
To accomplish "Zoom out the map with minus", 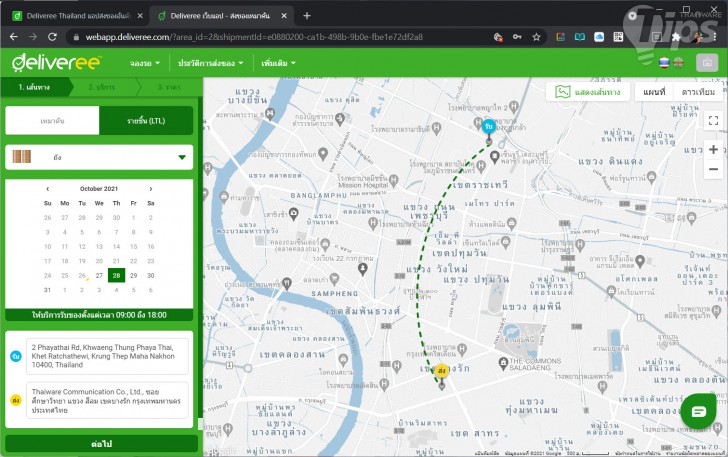I will point(714,169).
